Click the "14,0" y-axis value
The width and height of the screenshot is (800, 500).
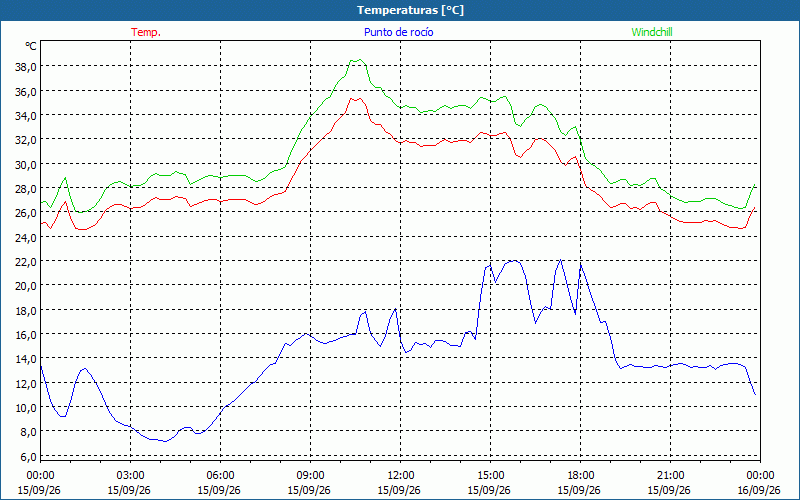tap(26, 359)
